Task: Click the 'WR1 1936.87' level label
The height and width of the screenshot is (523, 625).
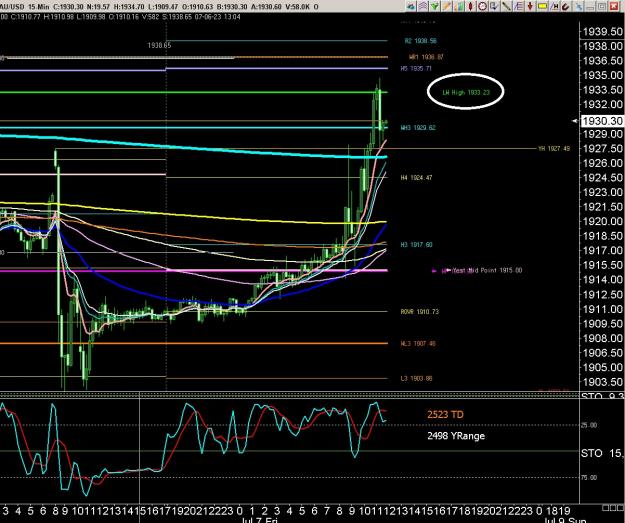Action: [x=426, y=57]
